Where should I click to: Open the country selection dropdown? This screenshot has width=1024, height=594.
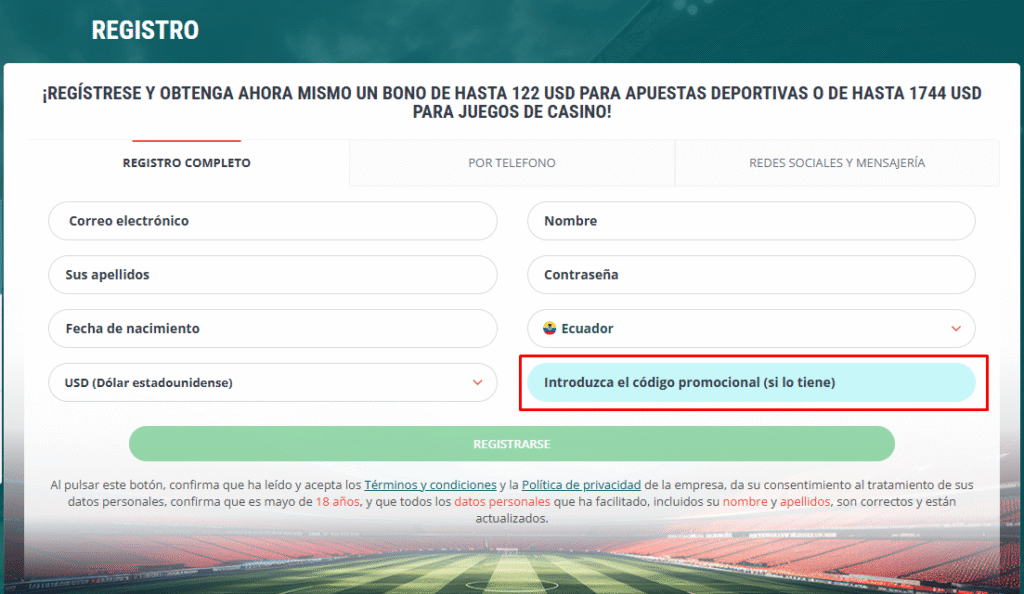tap(750, 328)
